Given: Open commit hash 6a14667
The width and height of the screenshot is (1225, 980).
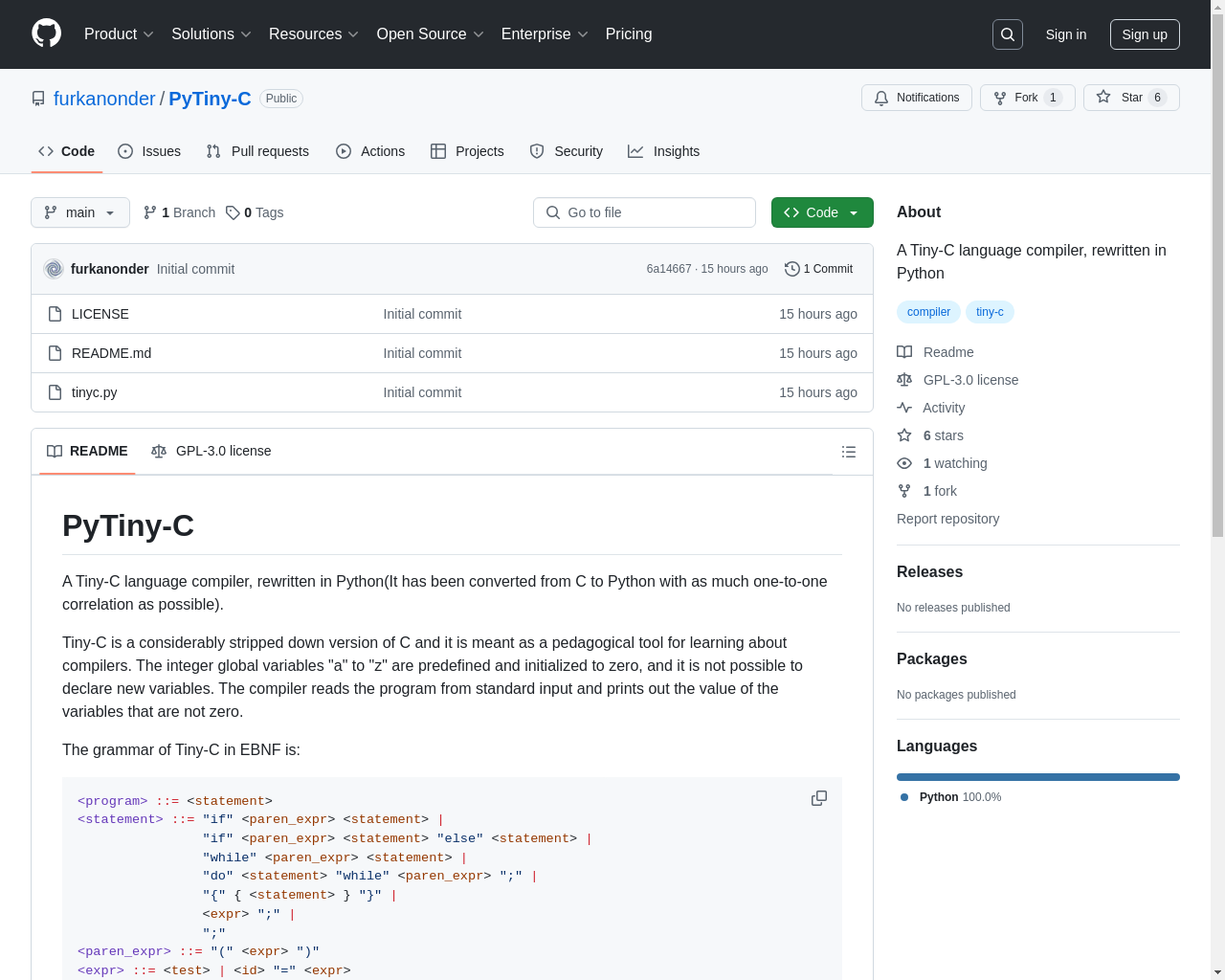Looking at the screenshot, I should coord(669,269).
